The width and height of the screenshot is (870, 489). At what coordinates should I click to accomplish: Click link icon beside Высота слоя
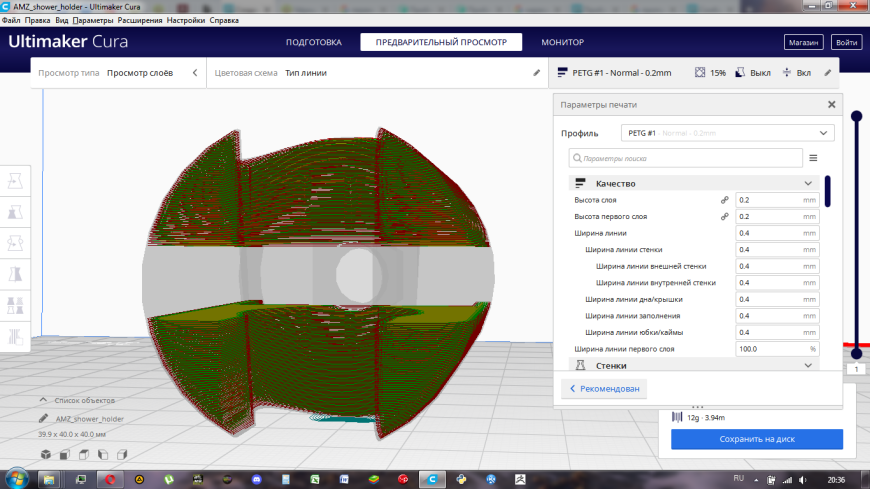[x=724, y=200]
